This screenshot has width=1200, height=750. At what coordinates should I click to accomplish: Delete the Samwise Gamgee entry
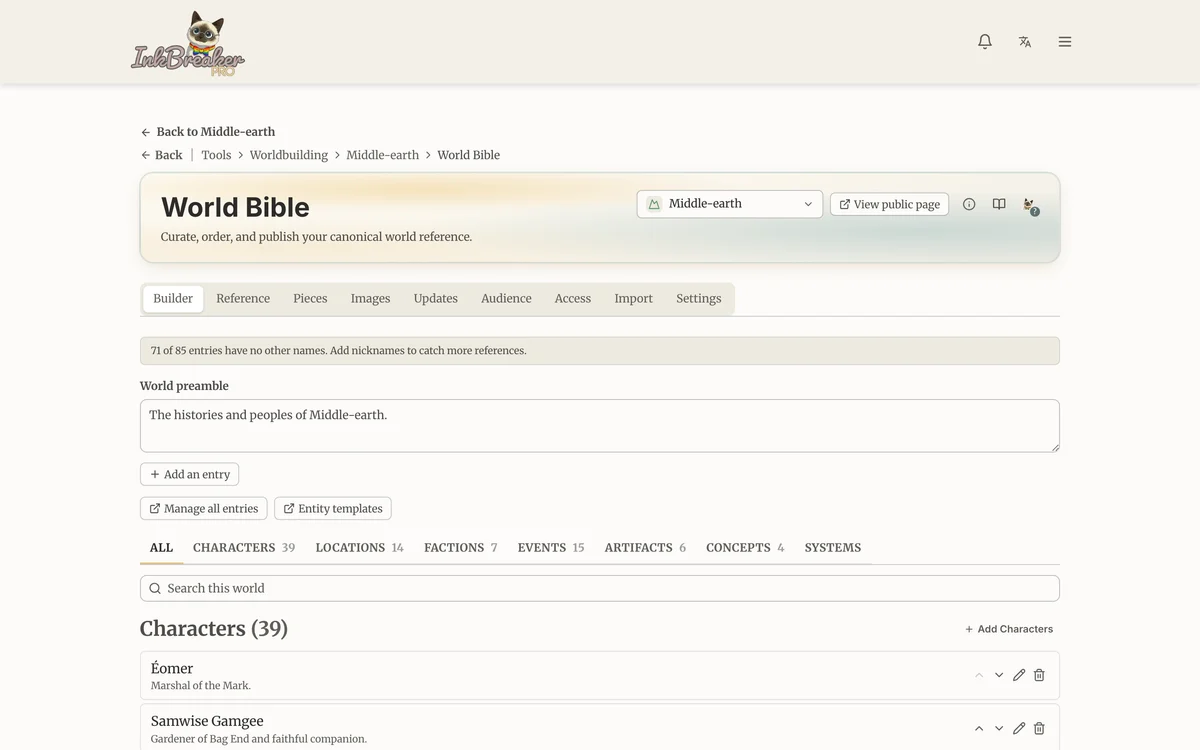point(1039,728)
